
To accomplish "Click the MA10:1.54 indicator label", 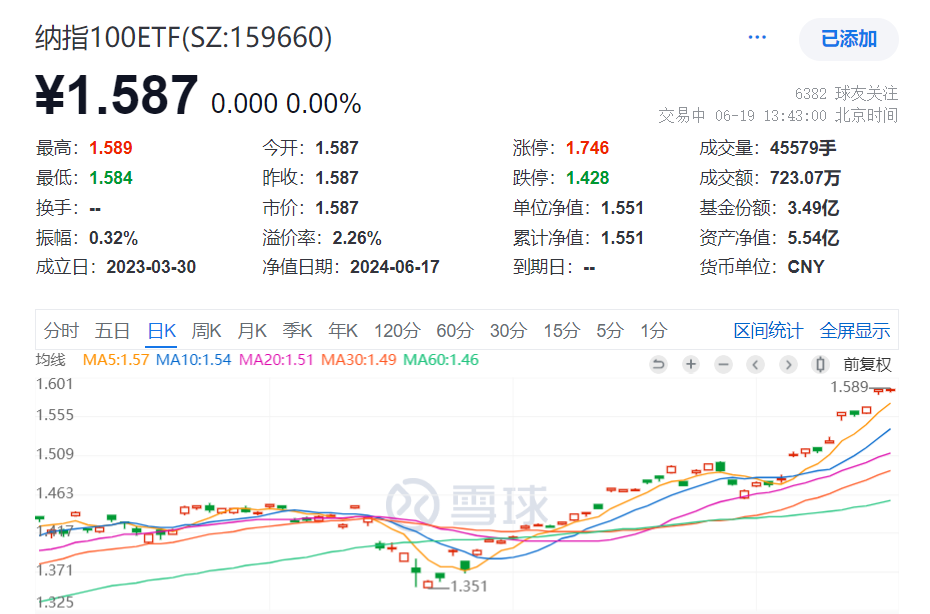I will (193, 360).
